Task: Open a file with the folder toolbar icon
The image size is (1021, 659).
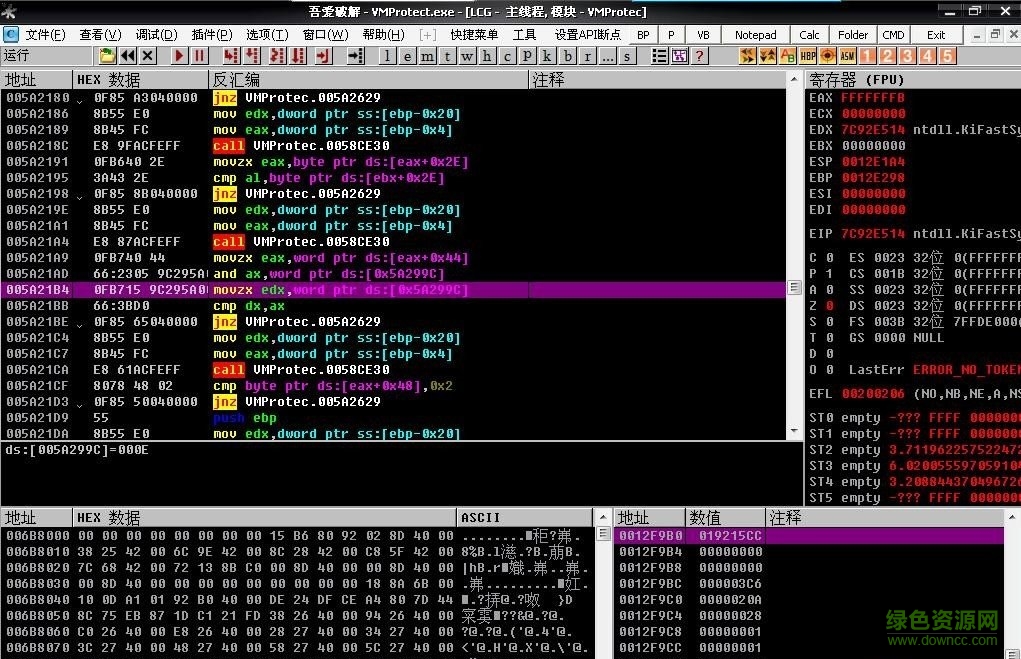Action: coord(107,56)
